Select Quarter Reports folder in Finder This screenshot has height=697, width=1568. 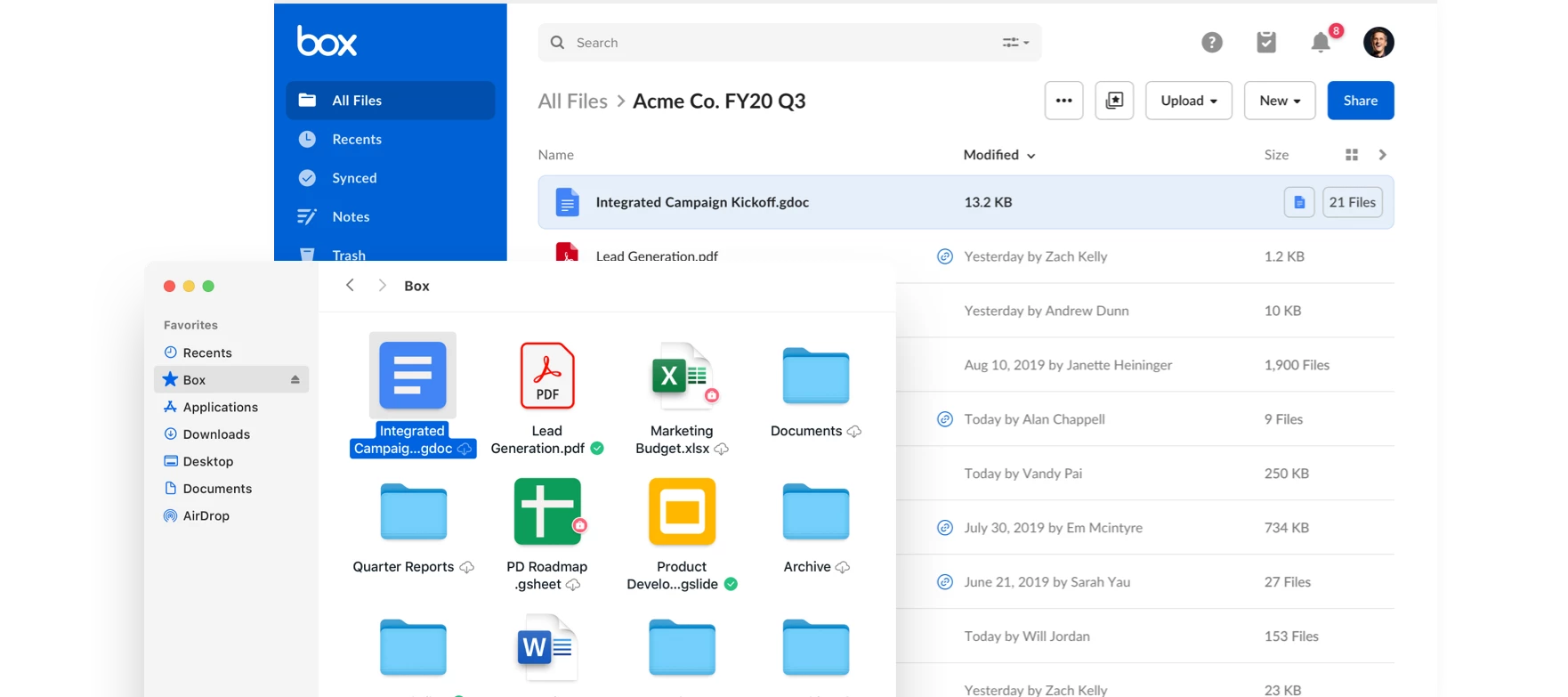[414, 512]
